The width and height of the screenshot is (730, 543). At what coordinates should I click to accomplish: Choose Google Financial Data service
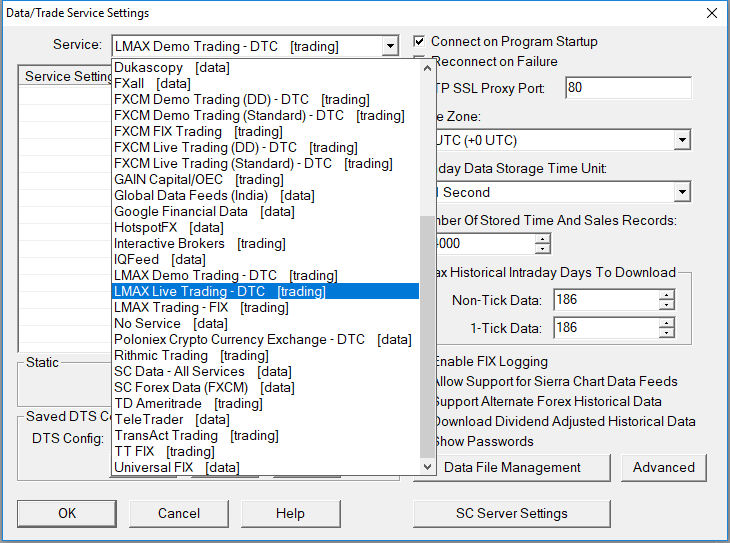coord(265,211)
